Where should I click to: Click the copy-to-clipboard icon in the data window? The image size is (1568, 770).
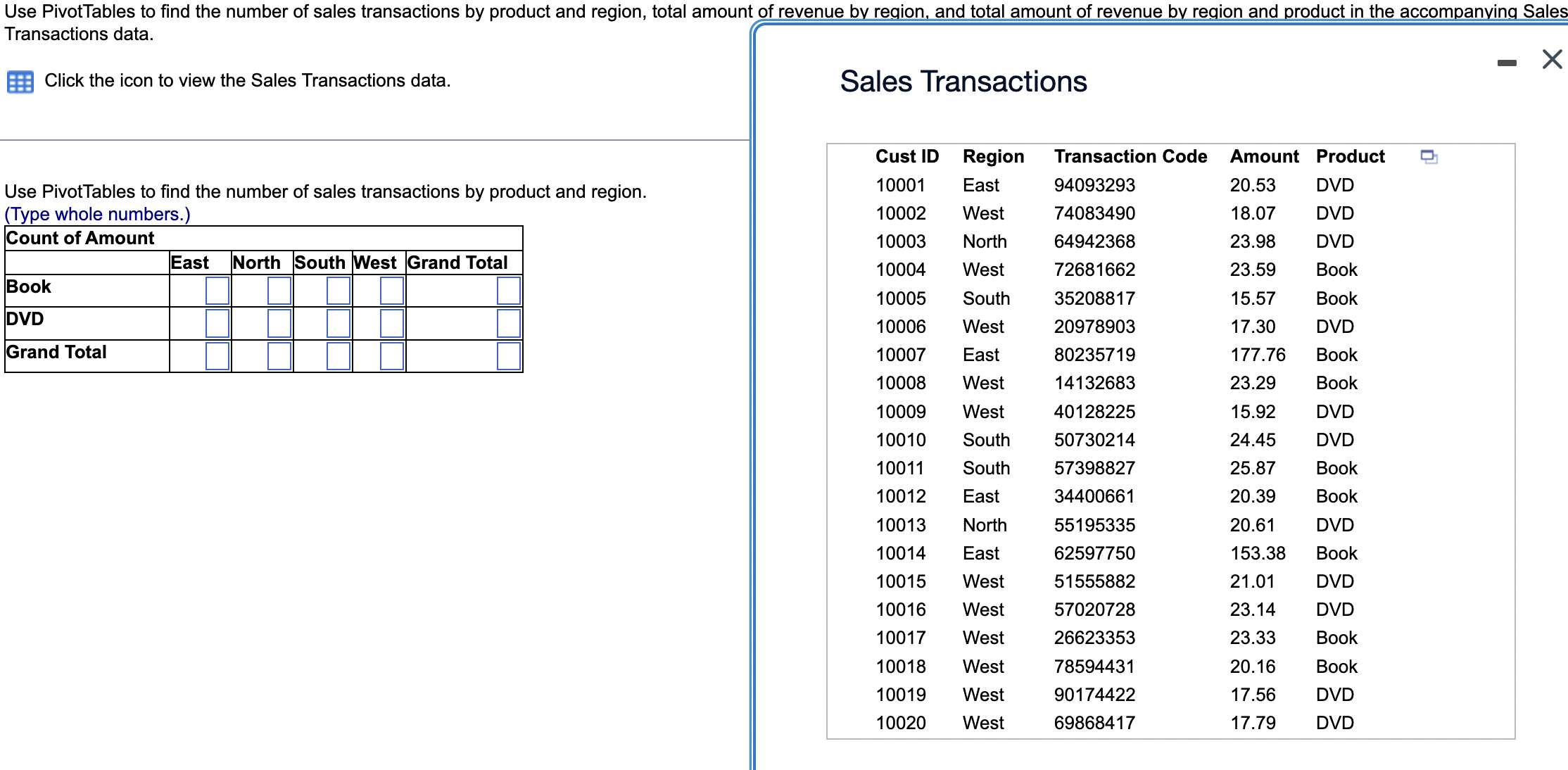point(1430,158)
